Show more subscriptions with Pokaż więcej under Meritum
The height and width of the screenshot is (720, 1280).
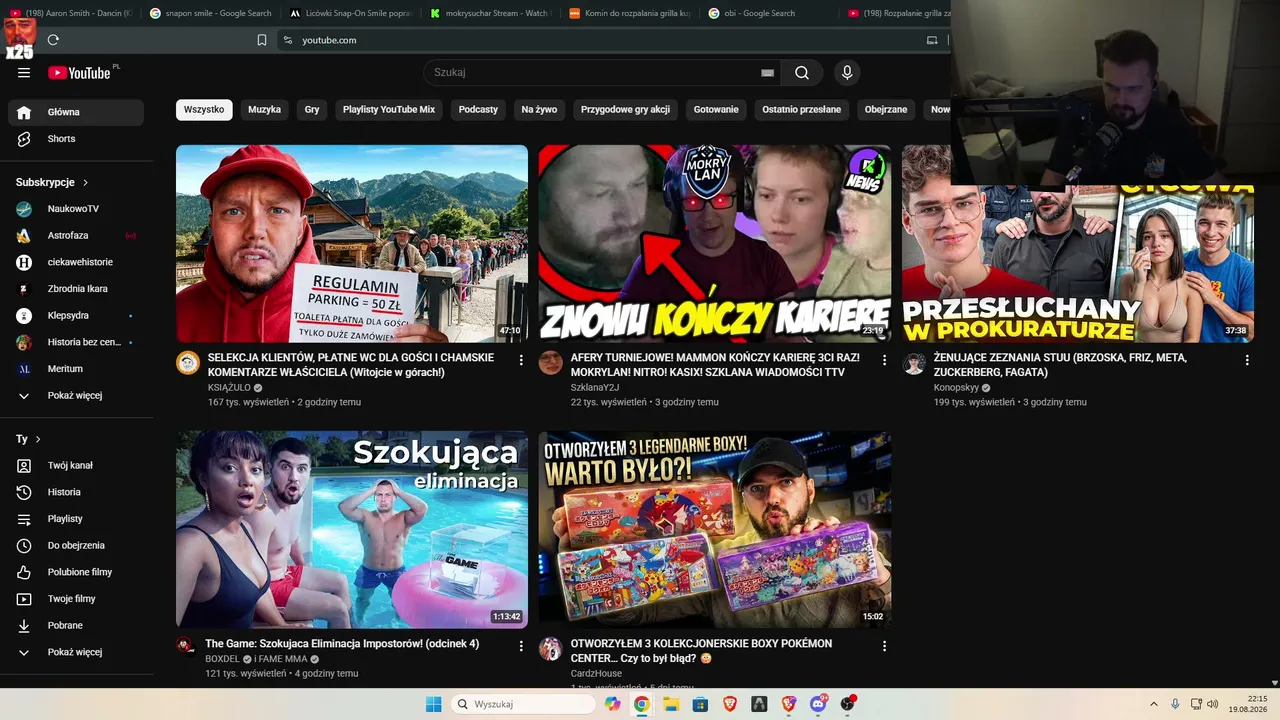[76, 395]
